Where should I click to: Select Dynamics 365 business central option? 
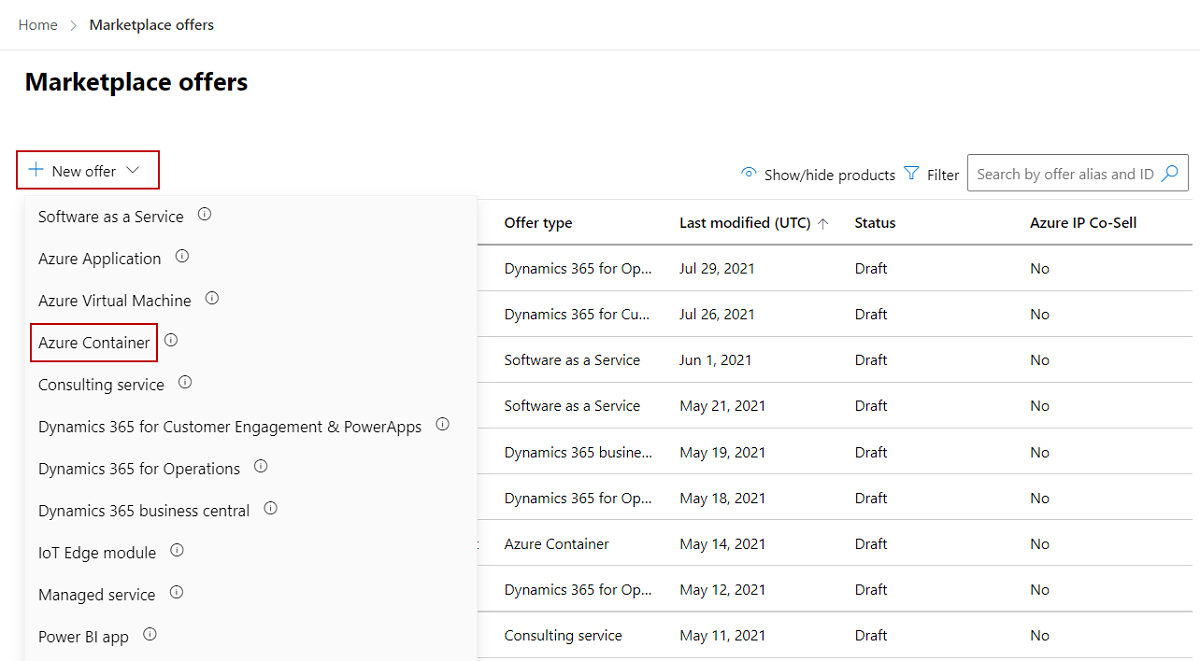pyautogui.click(x=144, y=511)
